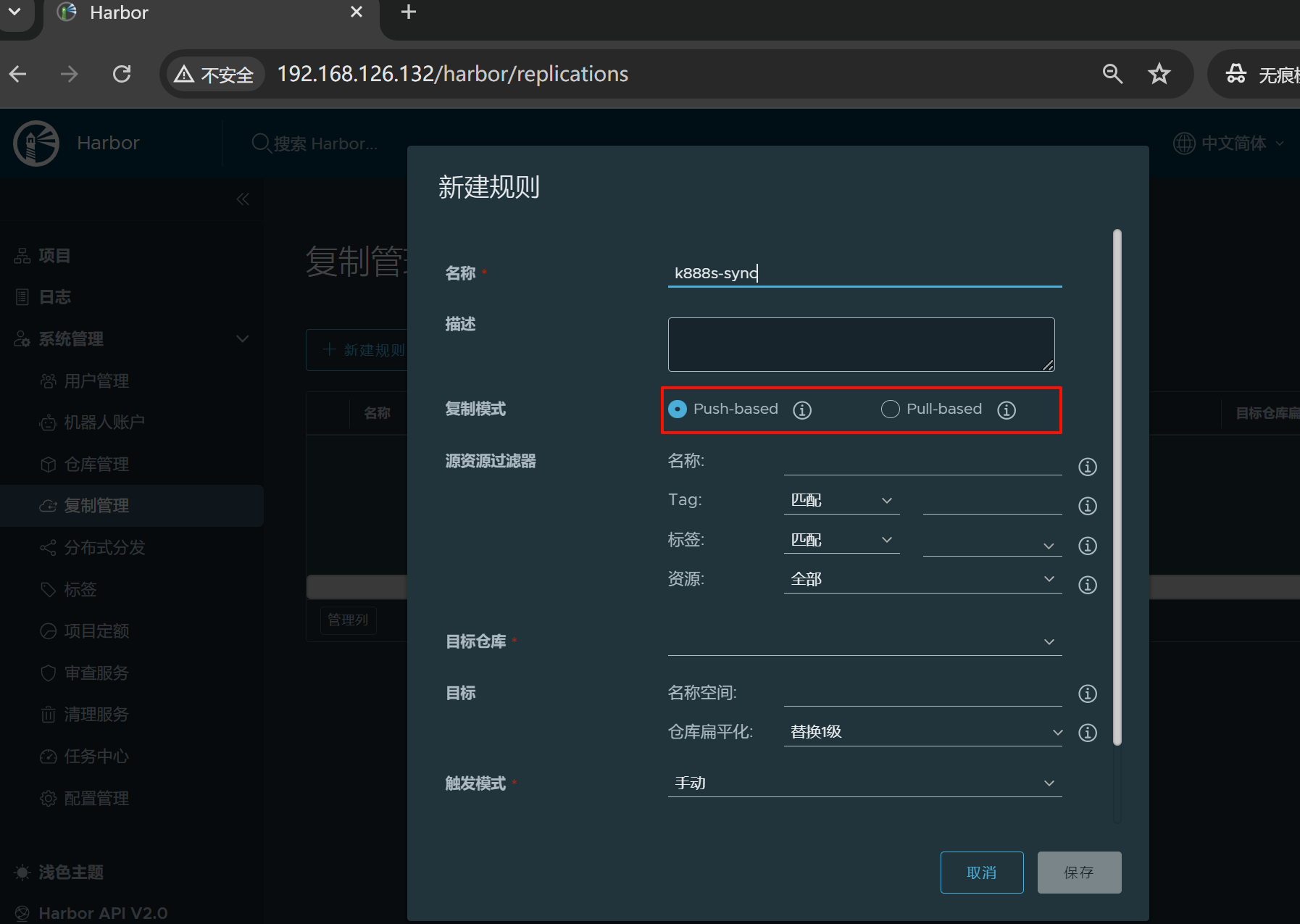Click info icon for Tag filter row
This screenshot has width=1300, height=924.
point(1087,506)
